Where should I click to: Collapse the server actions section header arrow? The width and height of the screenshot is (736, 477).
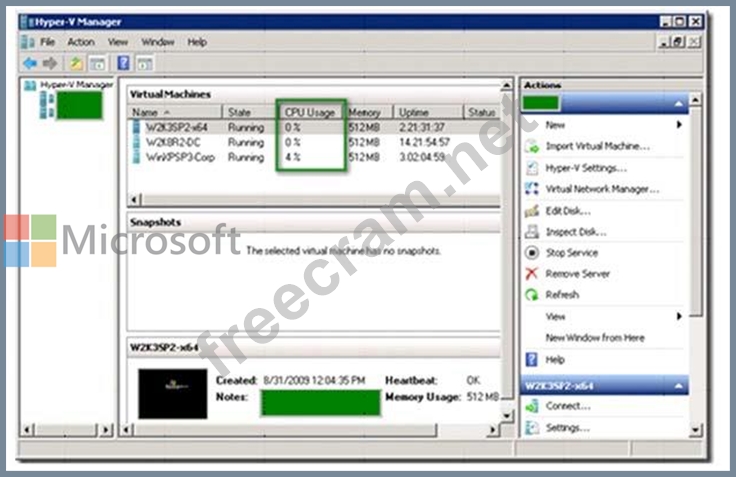coord(678,103)
